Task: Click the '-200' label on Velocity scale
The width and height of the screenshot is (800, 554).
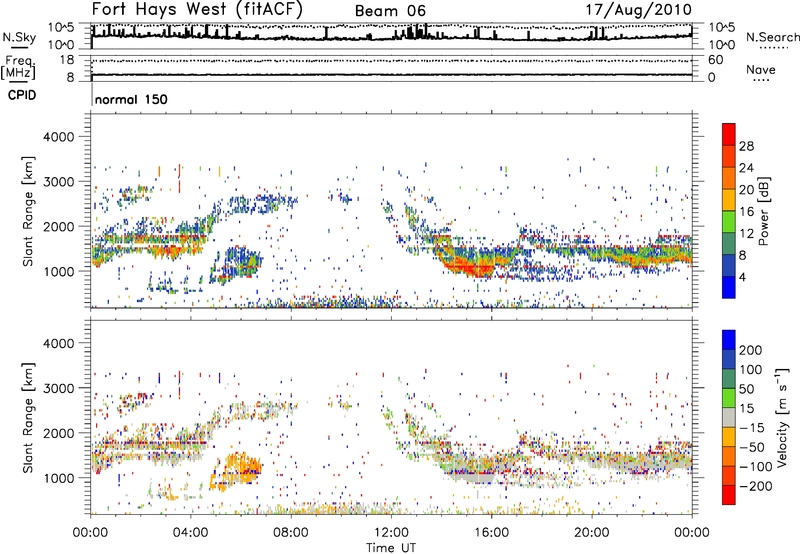Action: (756, 486)
